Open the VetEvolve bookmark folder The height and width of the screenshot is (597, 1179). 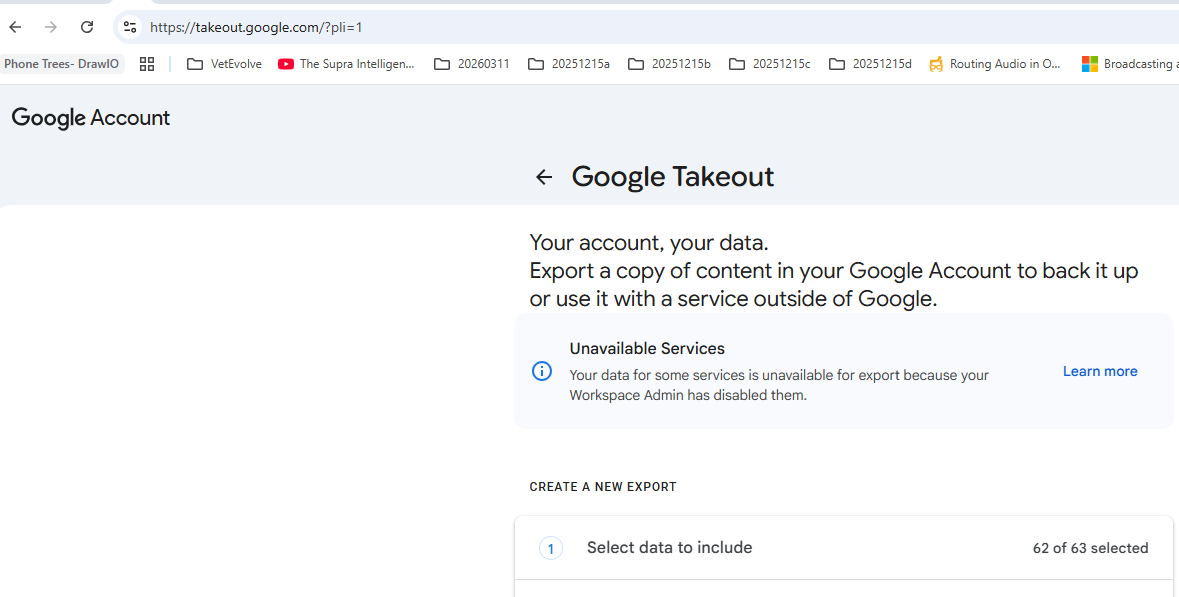pos(224,64)
